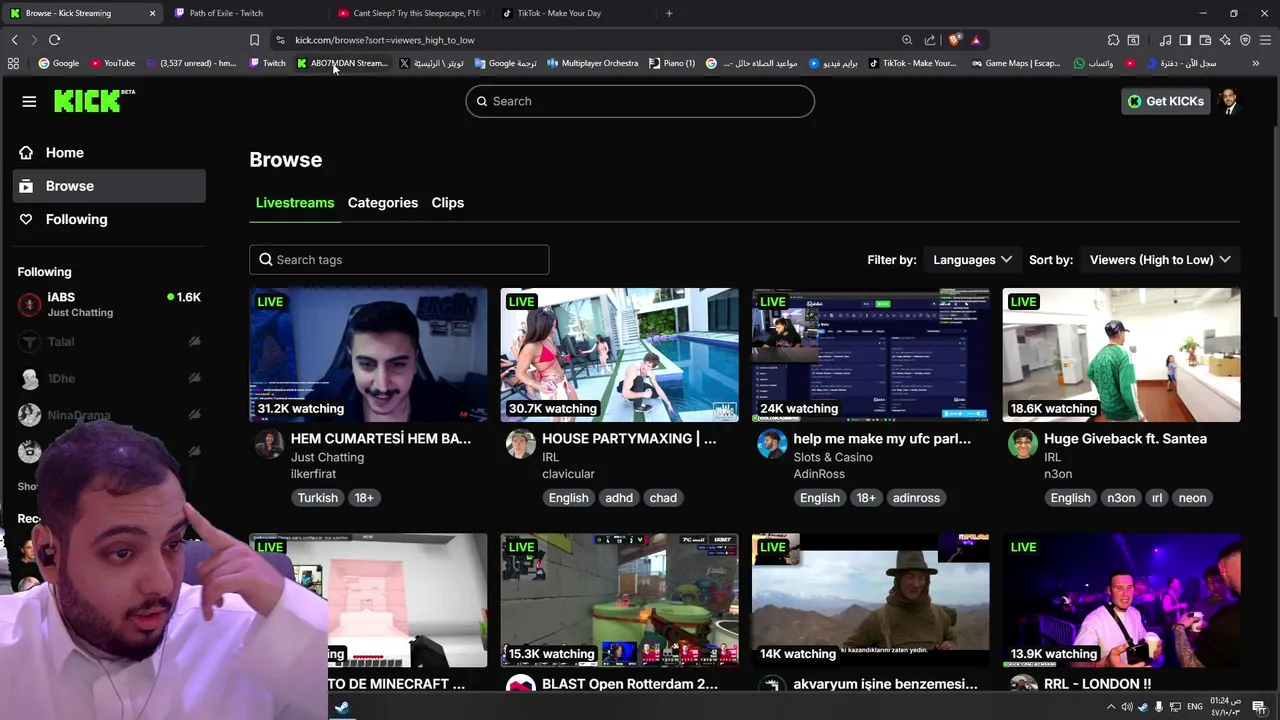Image resolution: width=1280 pixels, height=720 pixels.
Task: Switch to Livestreams tab
Action: coord(295,203)
